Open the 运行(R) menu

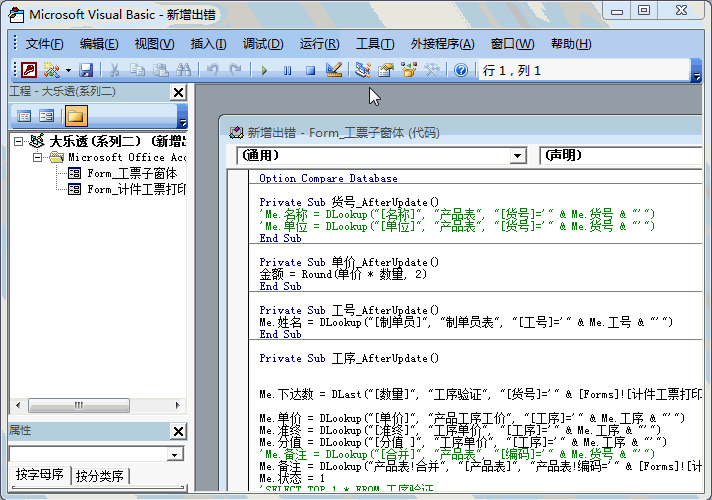pyautogui.click(x=319, y=44)
